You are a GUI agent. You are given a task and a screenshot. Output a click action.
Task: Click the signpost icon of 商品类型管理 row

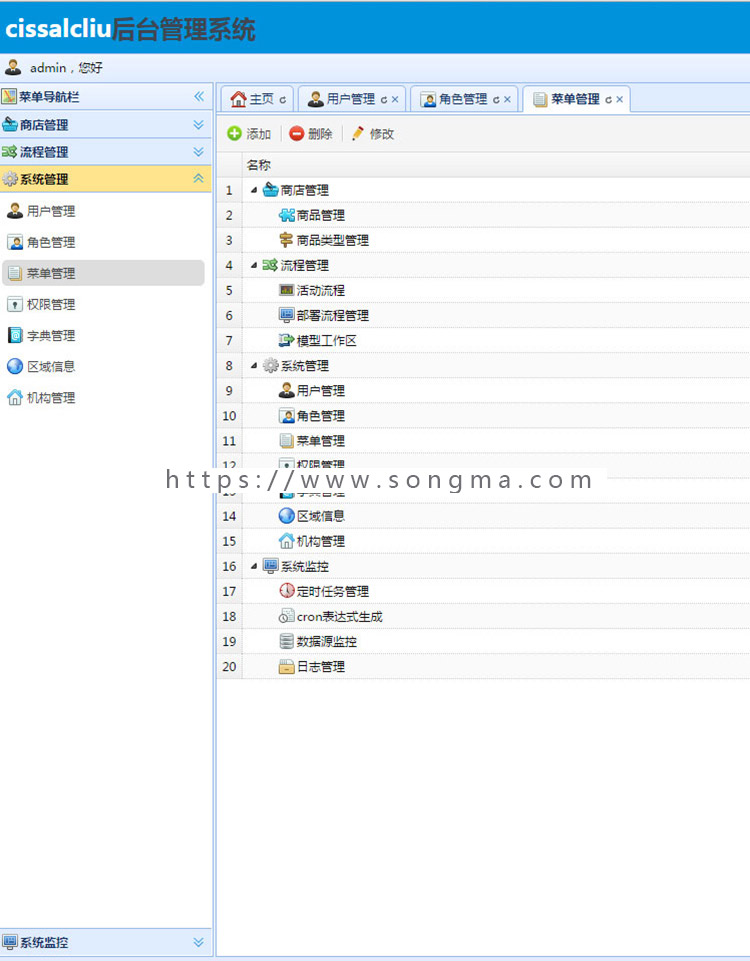(x=286, y=240)
